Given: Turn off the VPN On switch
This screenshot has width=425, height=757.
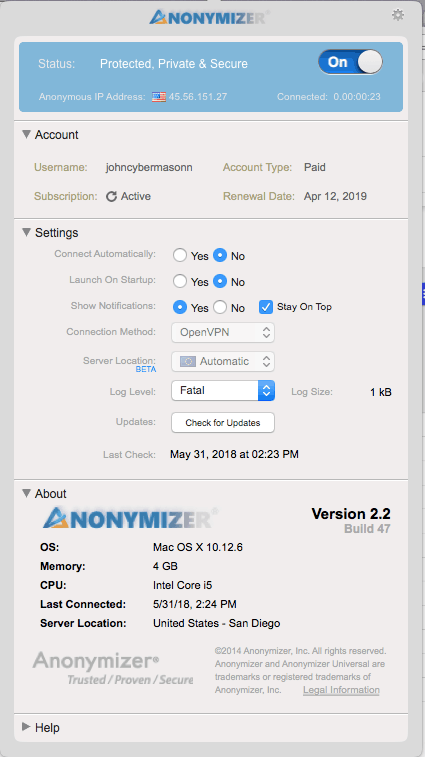Looking at the screenshot, I should point(350,62).
